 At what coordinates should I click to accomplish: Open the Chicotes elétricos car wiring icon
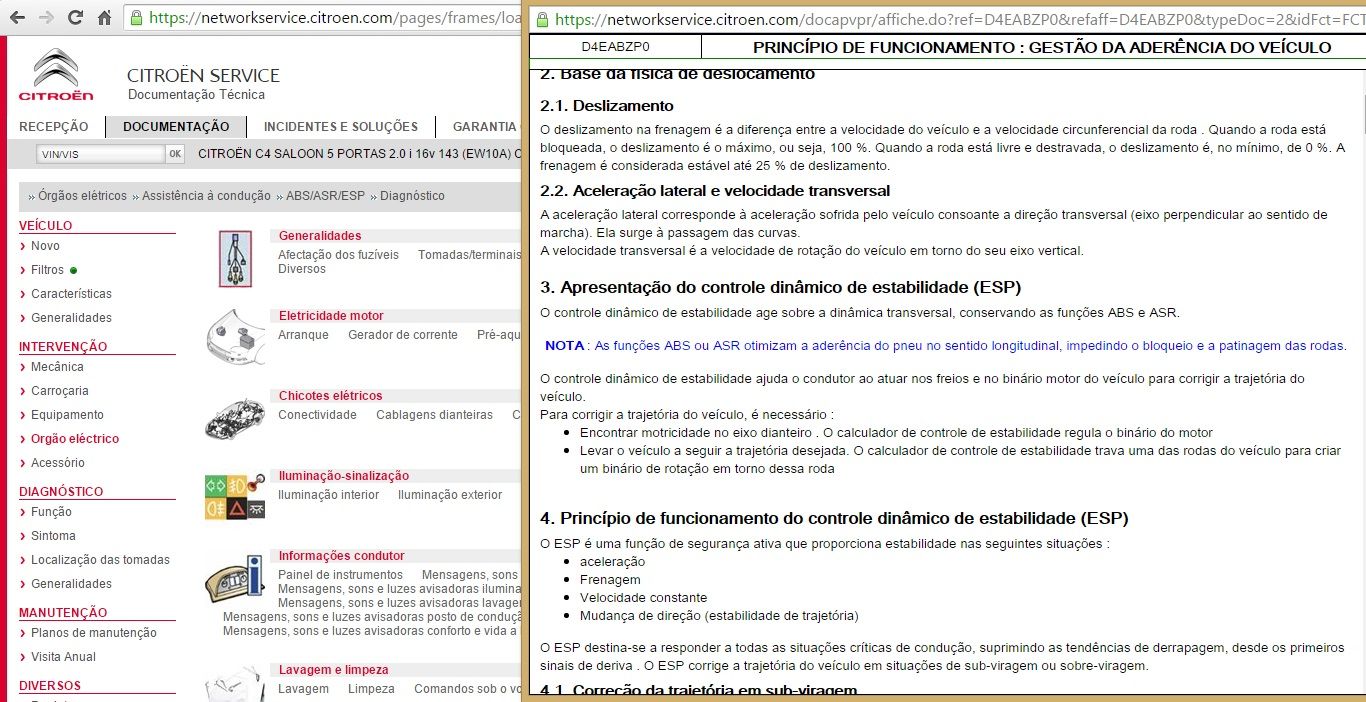[236, 416]
